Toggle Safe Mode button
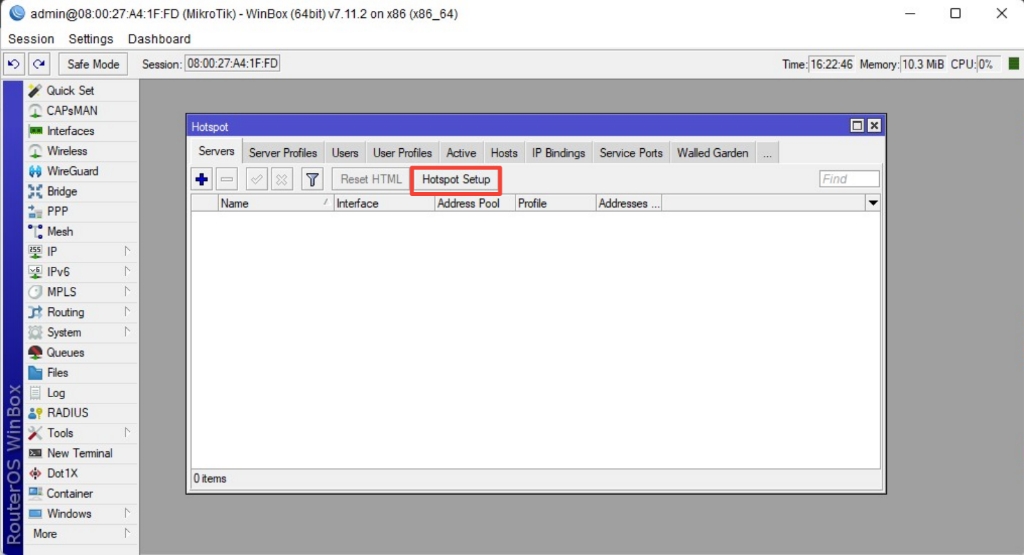Viewport: 1024px width, 555px height. [x=93, y=64]
